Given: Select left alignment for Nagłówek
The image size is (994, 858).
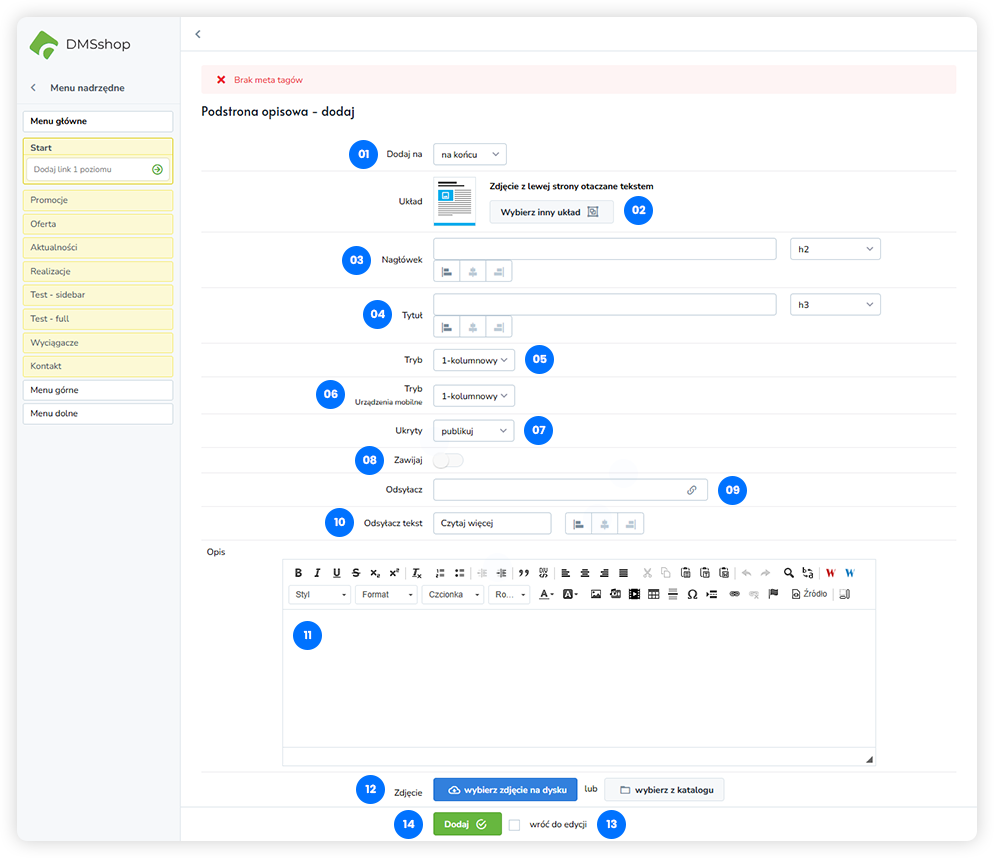Looking at the screenshot, I should pos(447,271).
